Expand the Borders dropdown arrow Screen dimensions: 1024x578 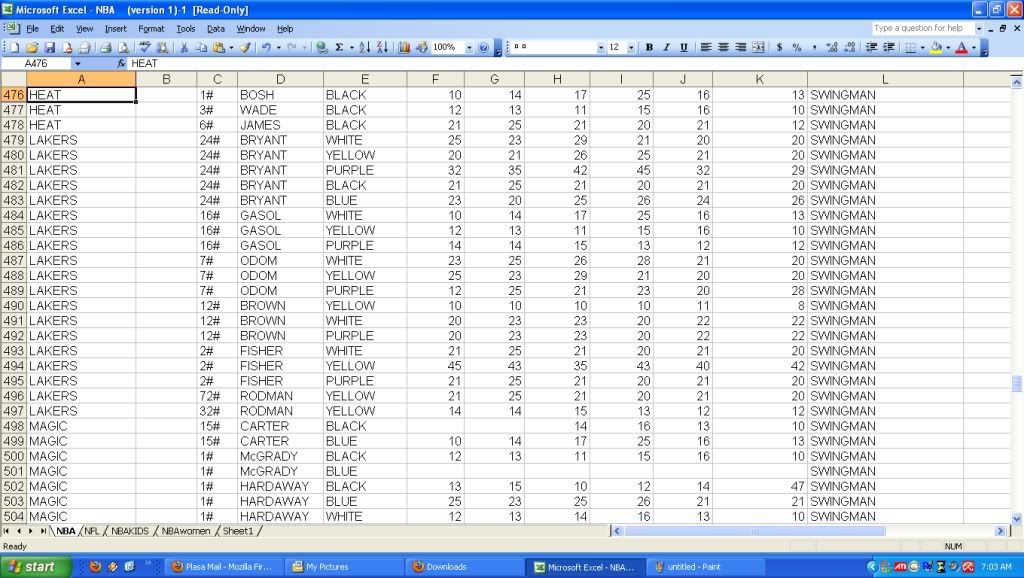tap(922, 47)
